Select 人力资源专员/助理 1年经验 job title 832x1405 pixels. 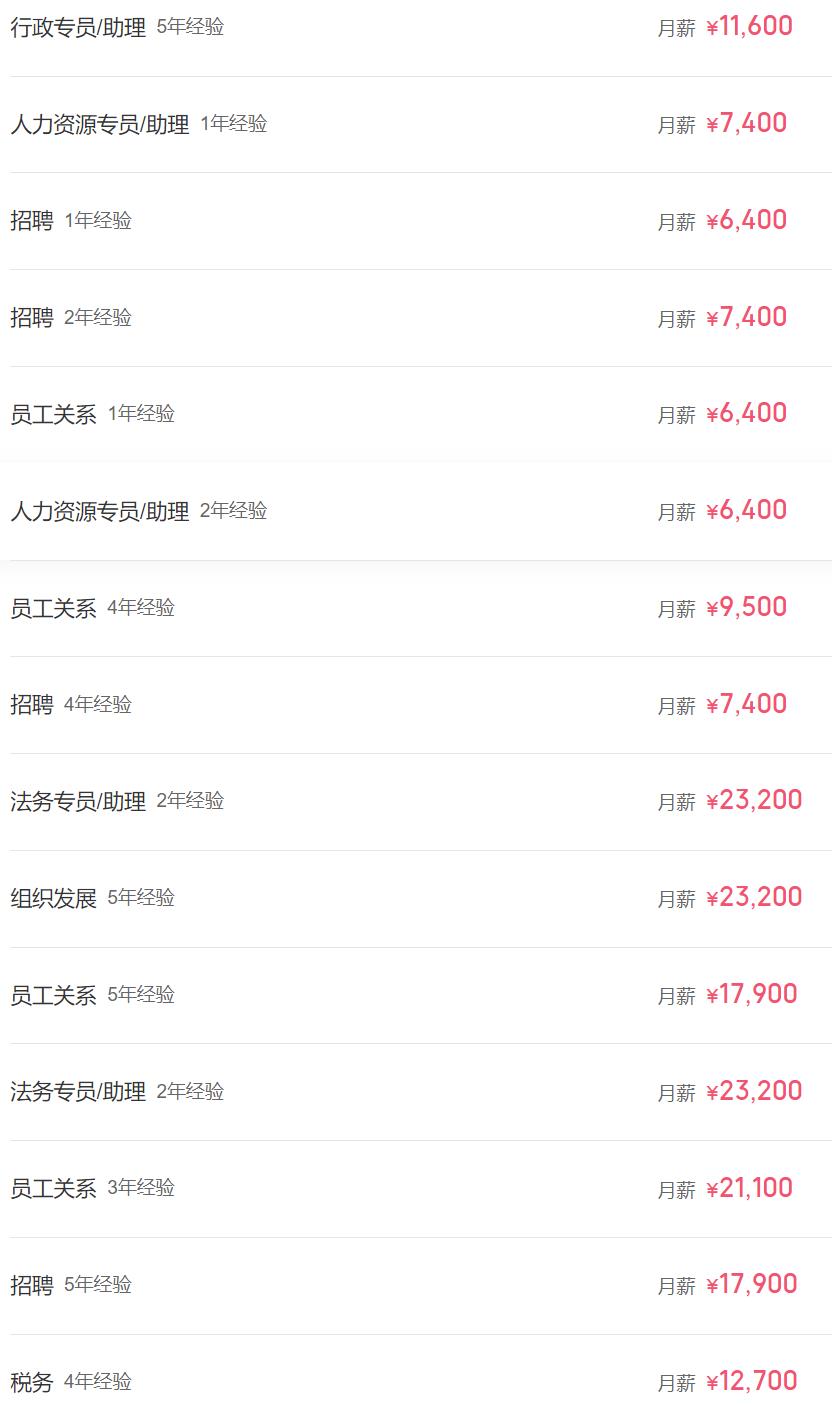click(x=99, y=125)
